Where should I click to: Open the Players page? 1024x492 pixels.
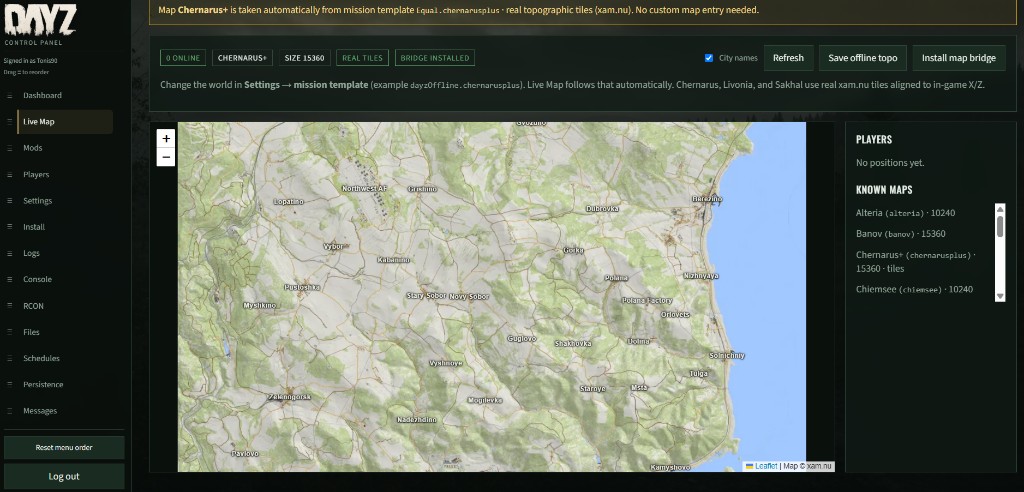(36, 174)
